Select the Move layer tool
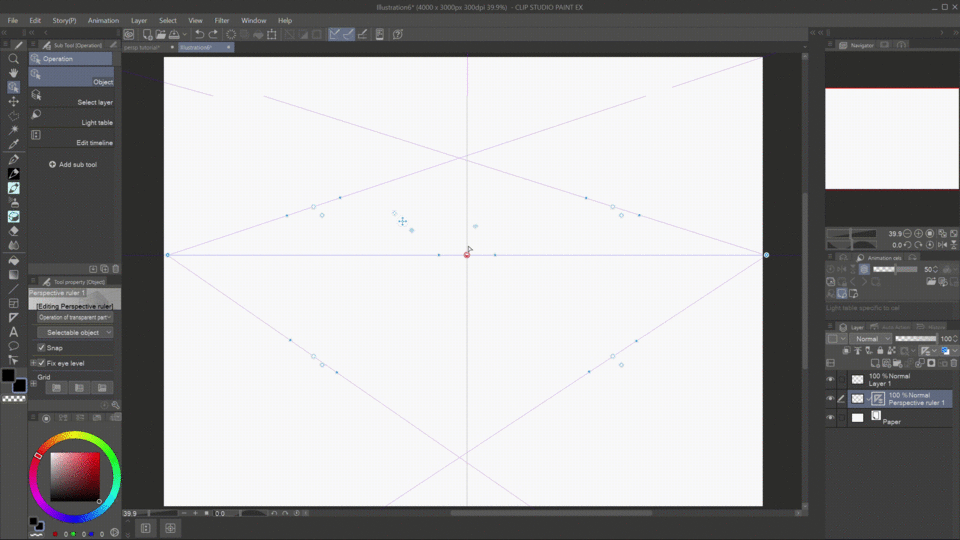Image resolution: width=960 pixels, height=540 pixels. 13,102
